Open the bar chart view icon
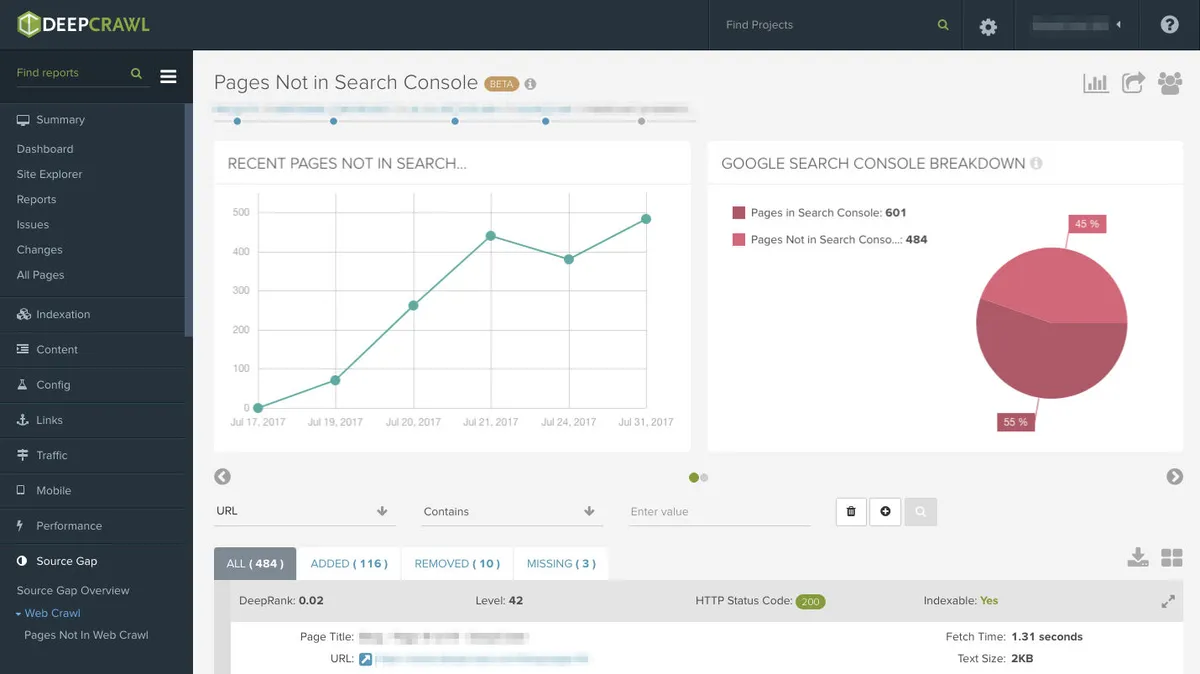Screen dimensions: 1200x674 pos(1095,83)
